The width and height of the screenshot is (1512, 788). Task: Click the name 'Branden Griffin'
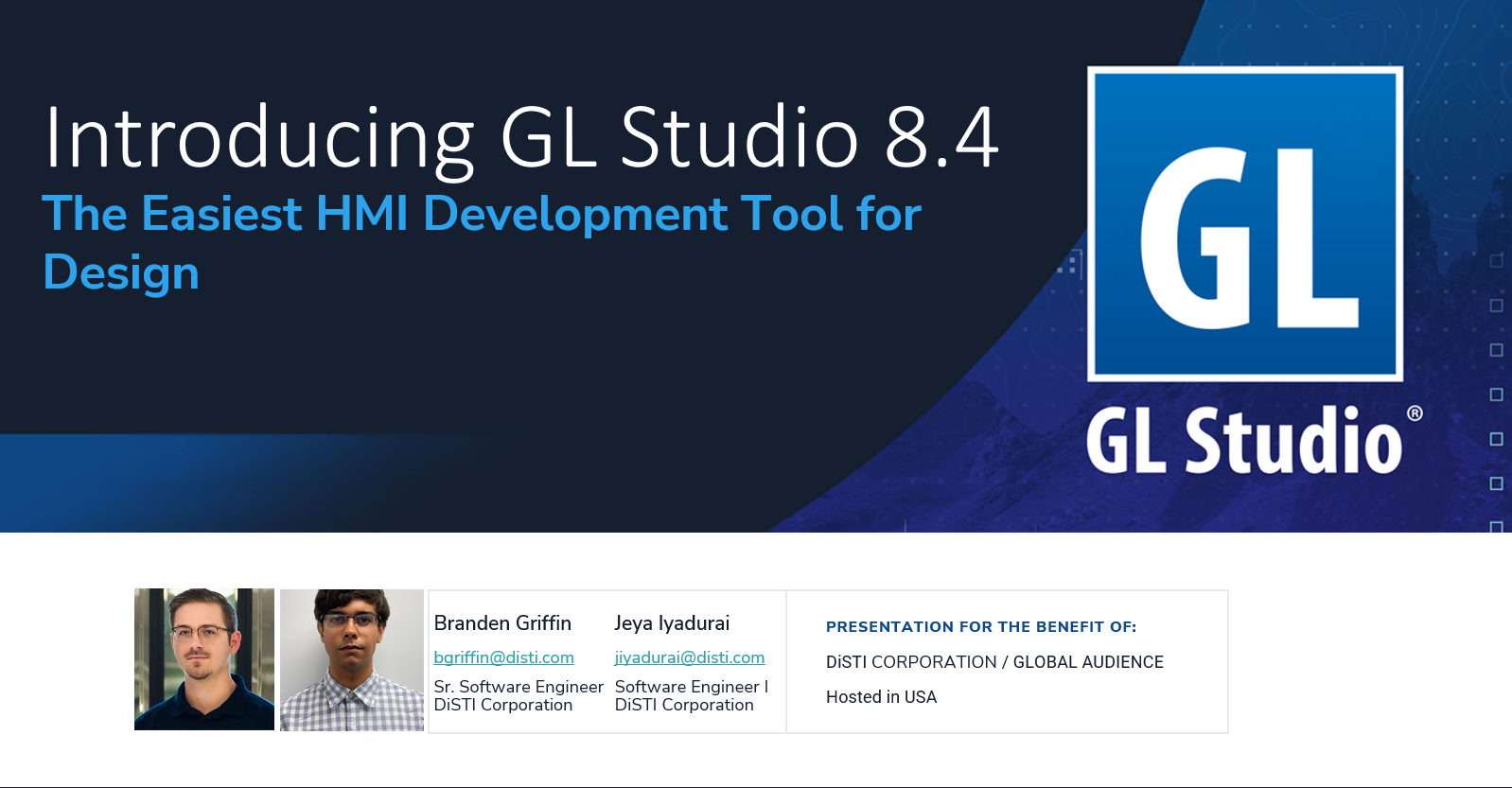(x=502, y=623)
